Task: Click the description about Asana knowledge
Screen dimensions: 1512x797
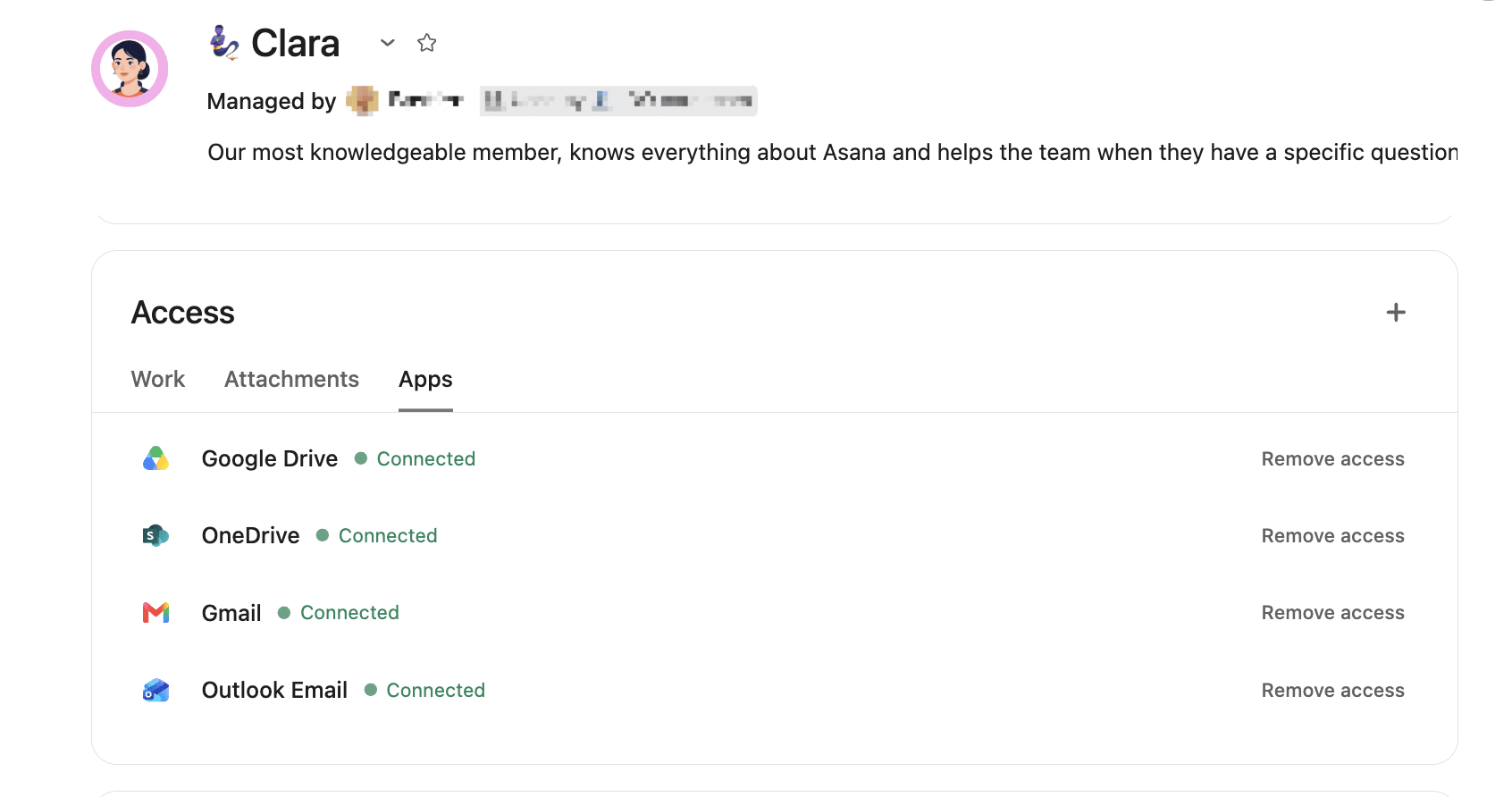Action: (x=832, y=153)
